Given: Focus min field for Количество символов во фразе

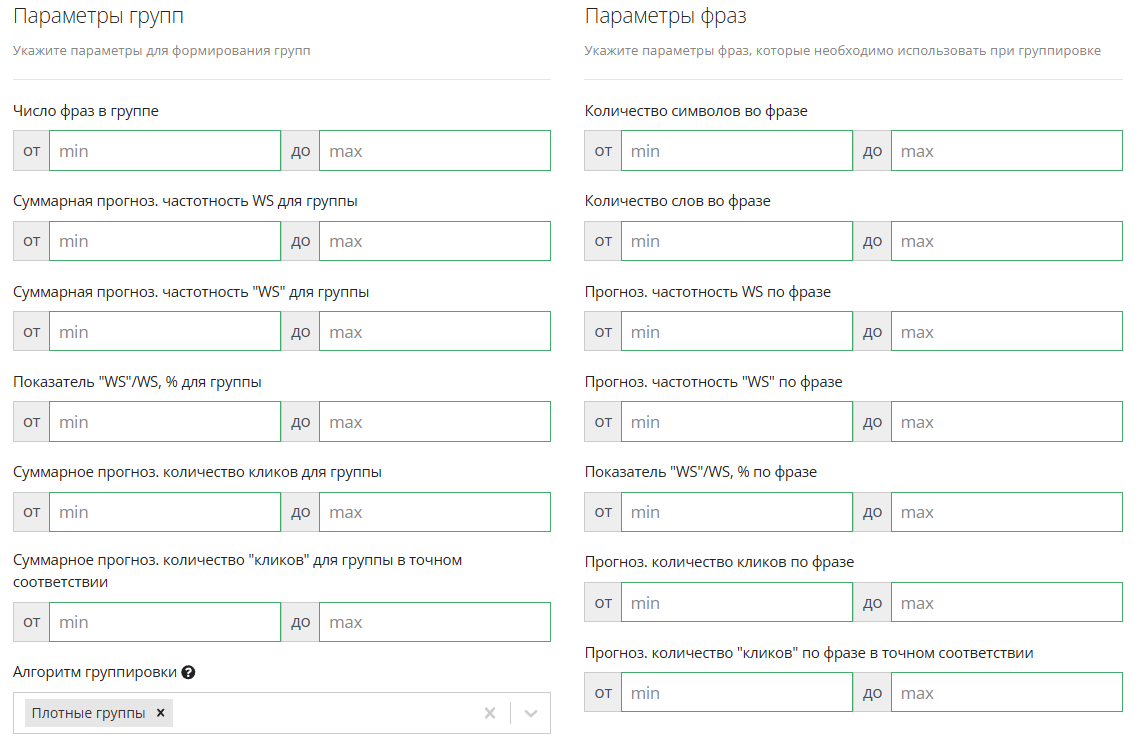Looking at the screenshot, I should (736, 151).
